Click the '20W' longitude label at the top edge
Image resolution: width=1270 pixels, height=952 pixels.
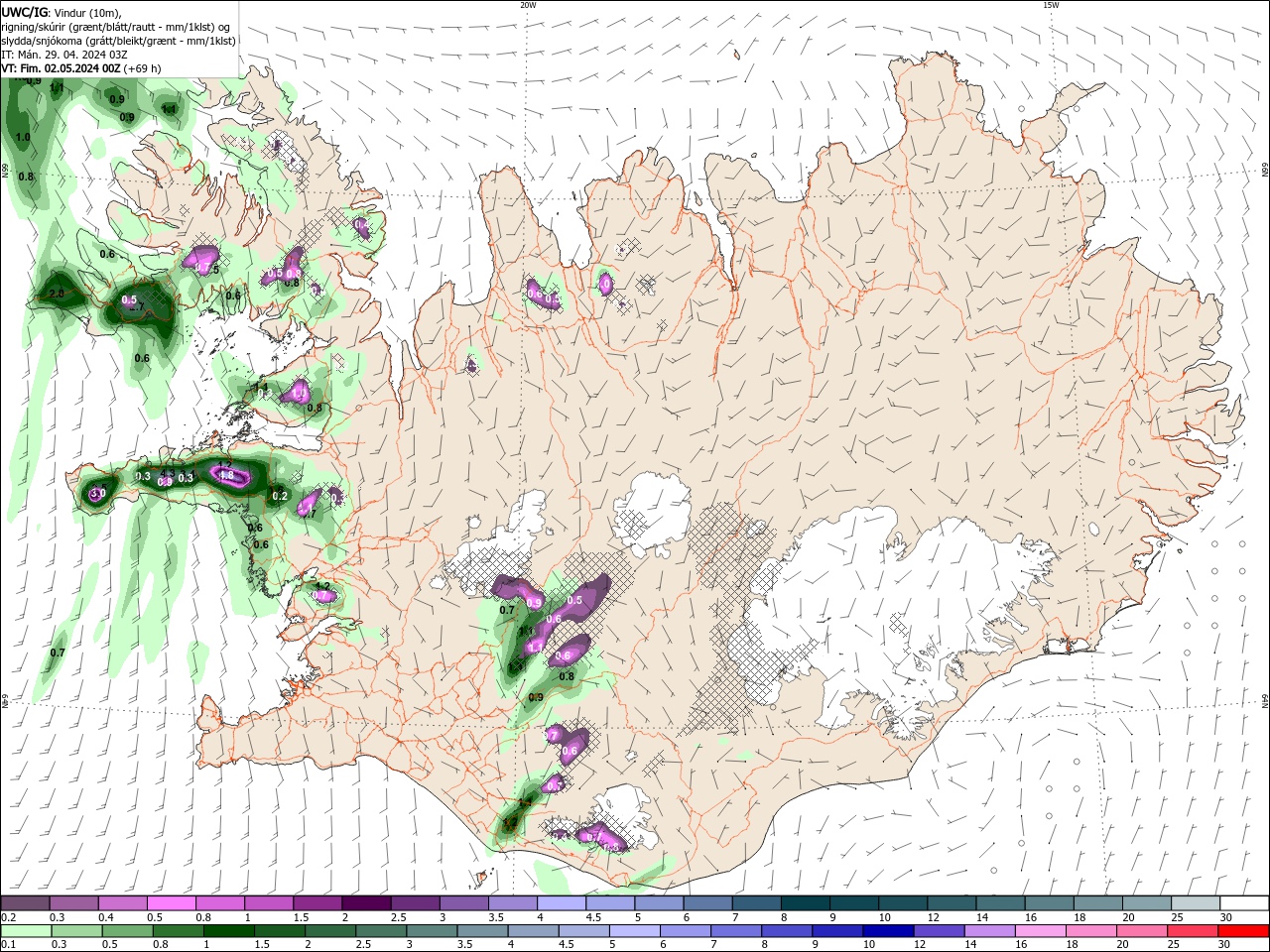click(528, 5)
